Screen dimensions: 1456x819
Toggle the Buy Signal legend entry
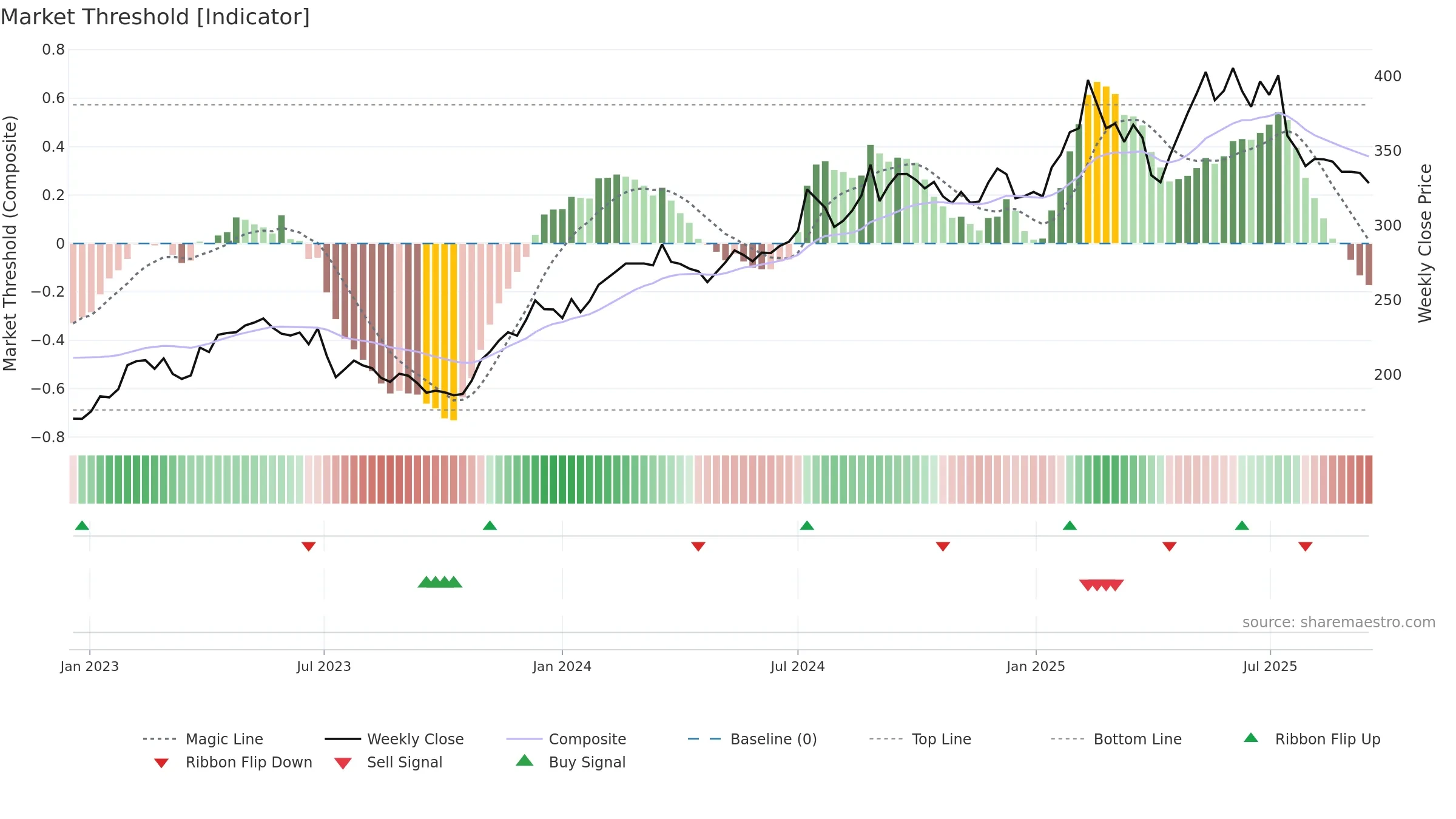pos(570,762)
